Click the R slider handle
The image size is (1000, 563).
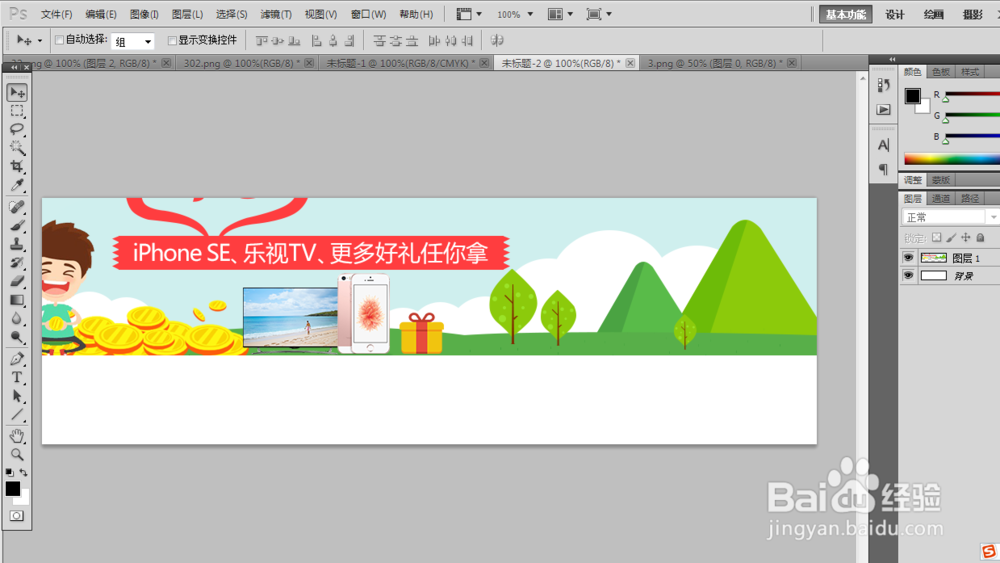coord(946,99)
